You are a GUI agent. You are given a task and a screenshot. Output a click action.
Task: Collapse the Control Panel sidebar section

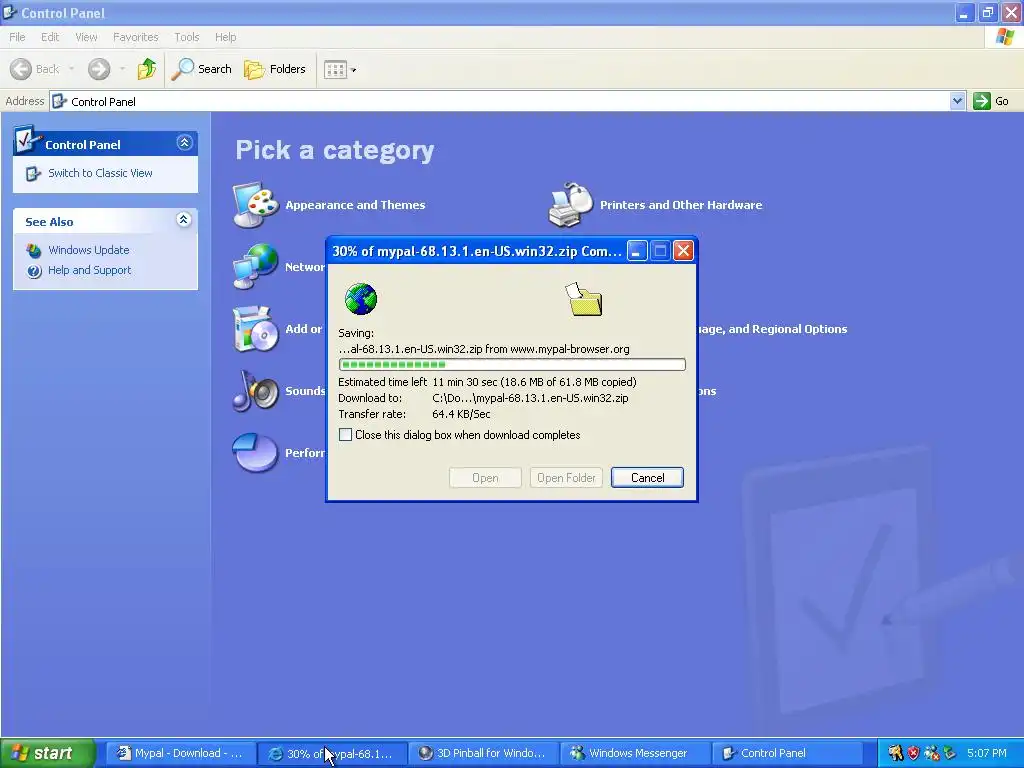(184, 143)
